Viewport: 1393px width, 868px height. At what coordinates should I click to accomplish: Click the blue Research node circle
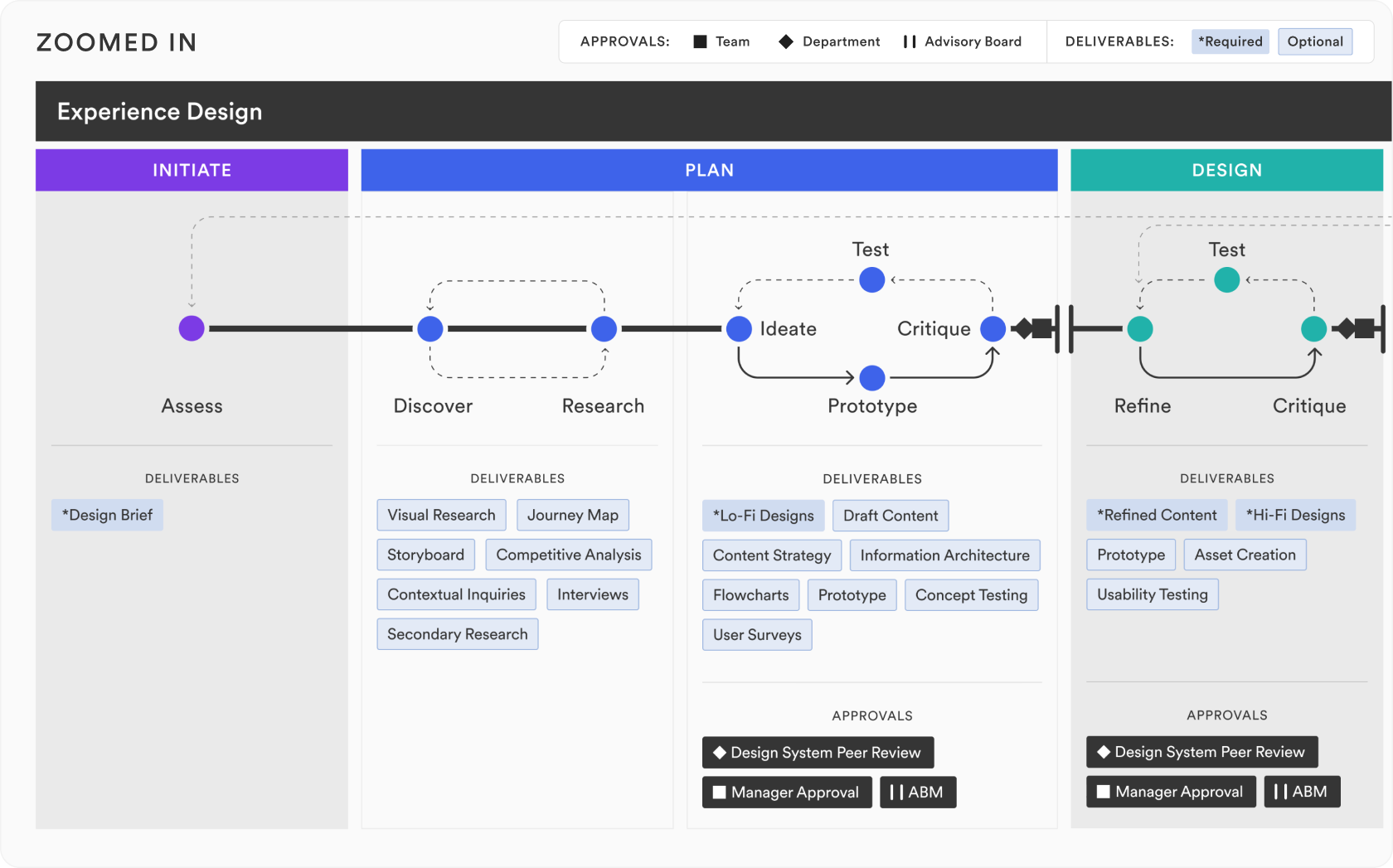click(x=604, y=328)
